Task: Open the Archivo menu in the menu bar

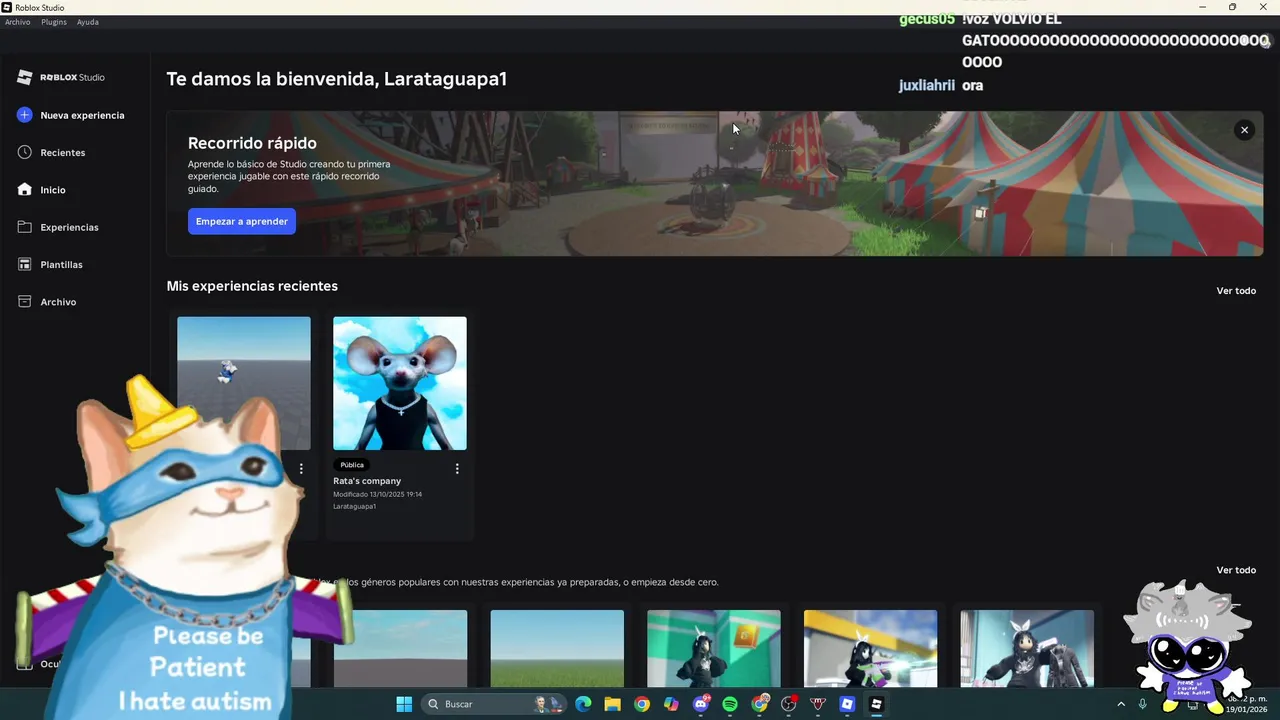Action: [18, 22]
